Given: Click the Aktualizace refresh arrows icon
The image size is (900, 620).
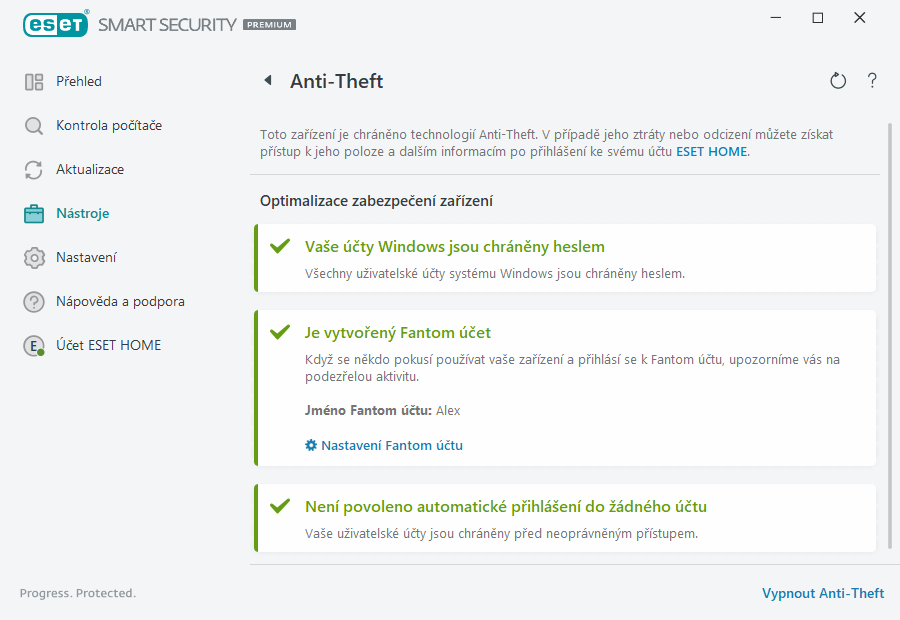Looking at the screenshot, I should pyautogui.click(x=34, y=170).
